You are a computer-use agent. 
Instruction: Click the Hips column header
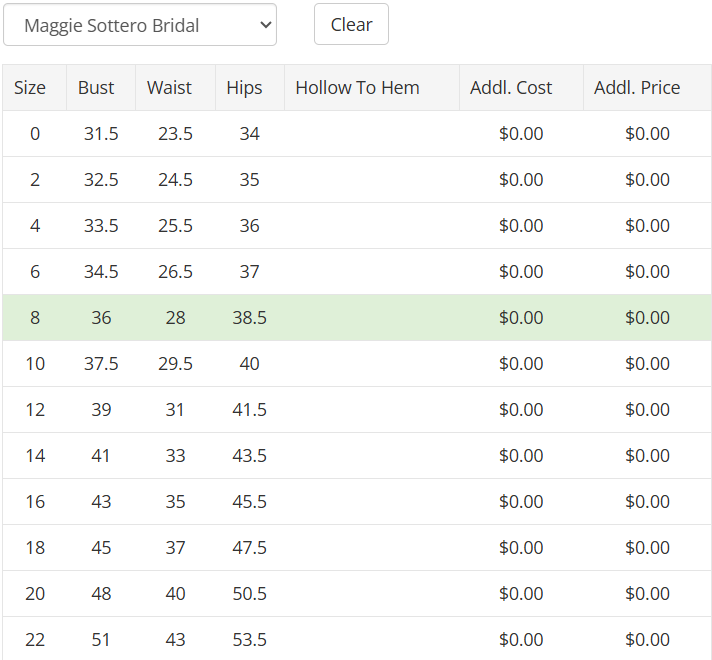(x=244, y=88)
